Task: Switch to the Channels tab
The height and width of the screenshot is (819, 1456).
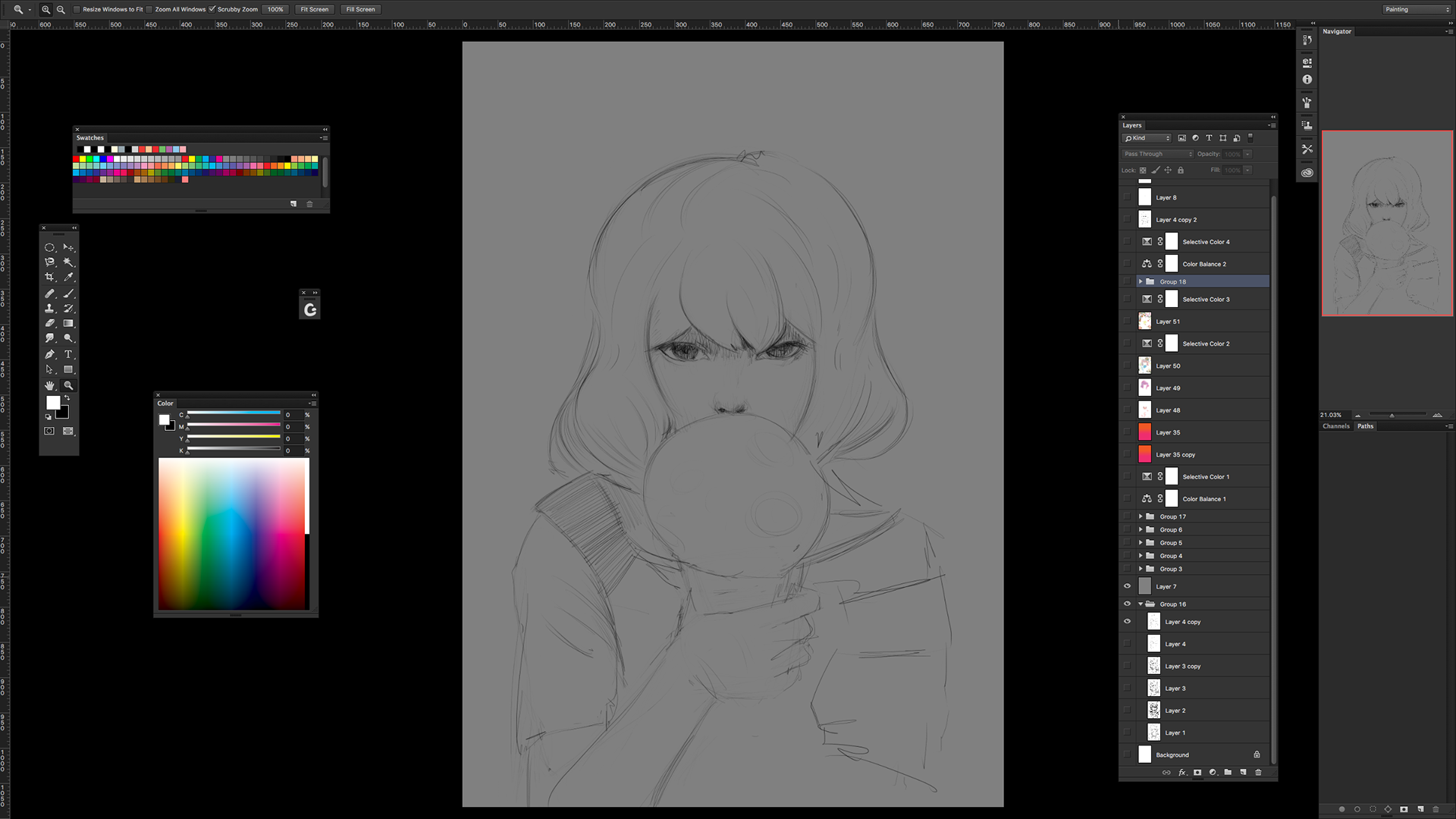Action: pos(1335,426)
